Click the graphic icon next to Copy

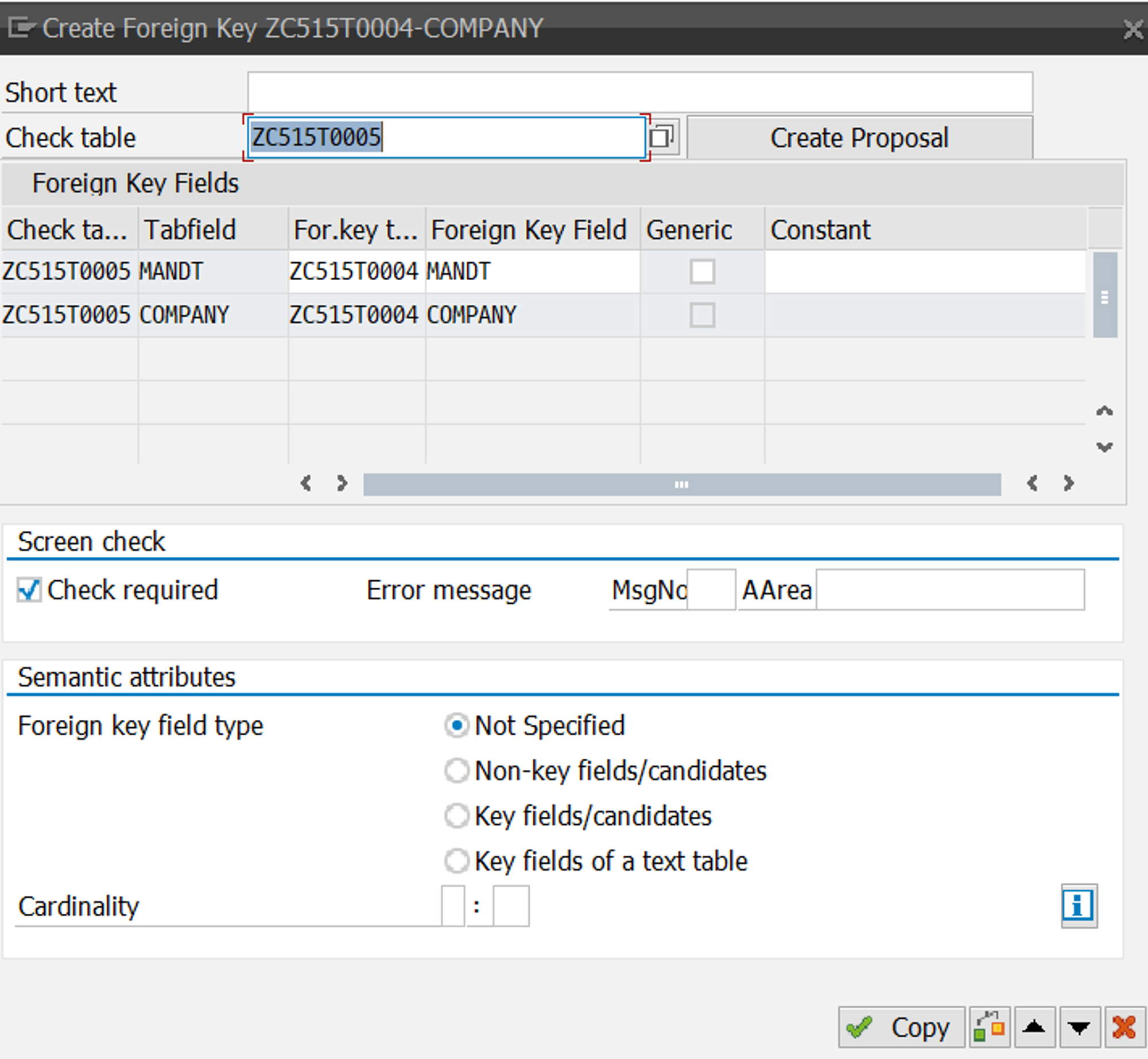tap(990, 1027)
